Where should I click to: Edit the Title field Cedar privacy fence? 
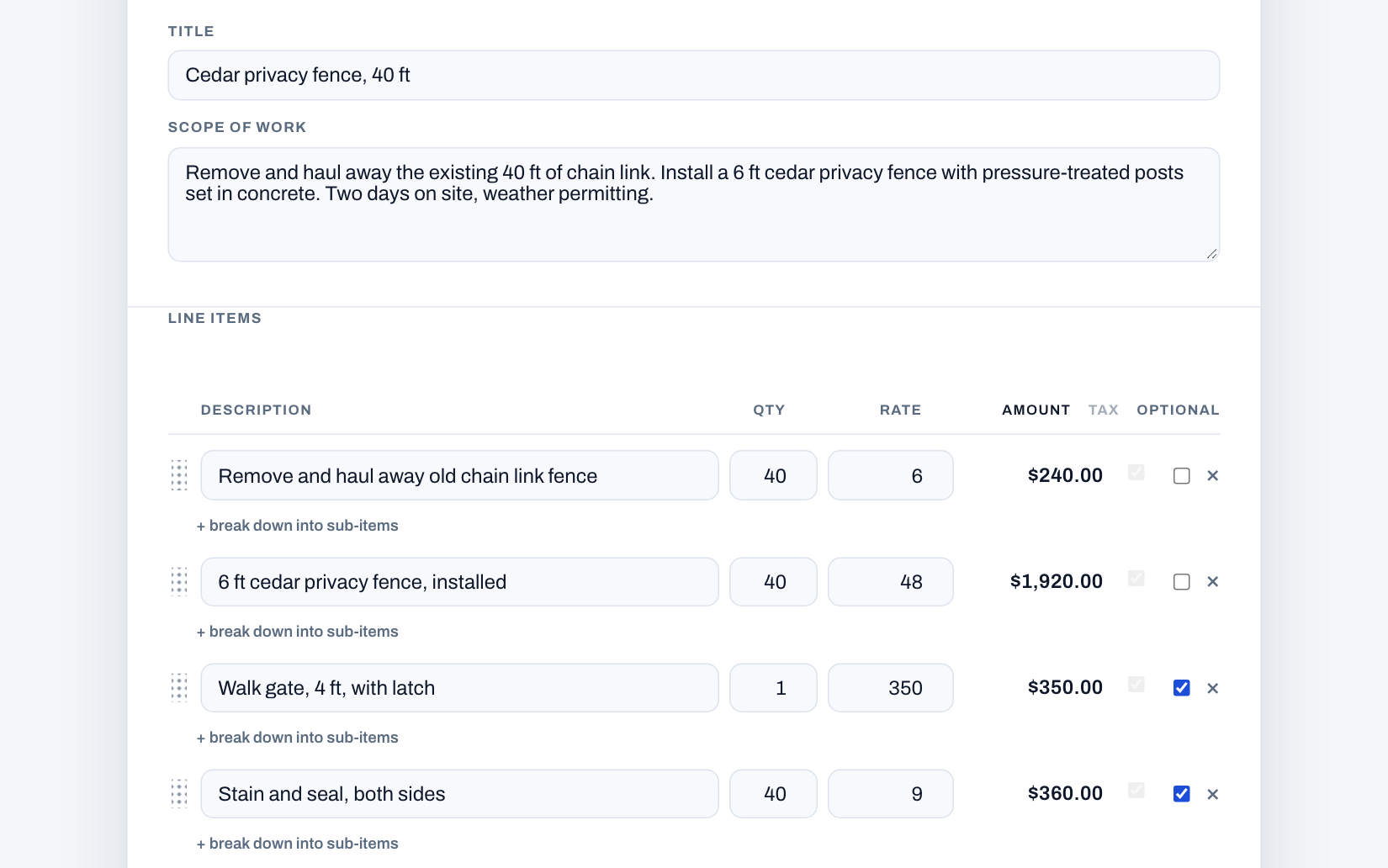pyautogui.click(x=694, y=75)
